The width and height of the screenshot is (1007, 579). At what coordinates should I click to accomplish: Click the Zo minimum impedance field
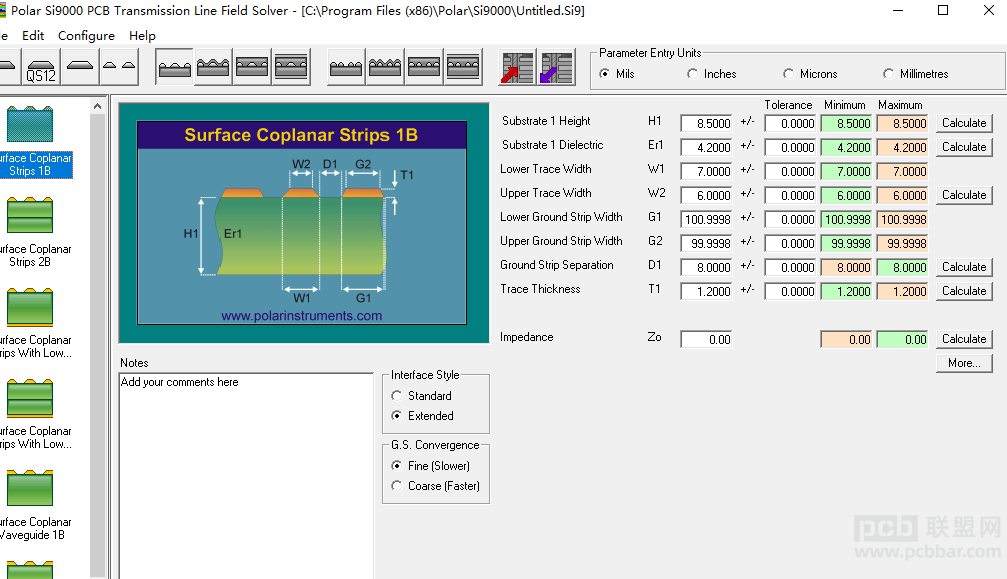[846, 340]
